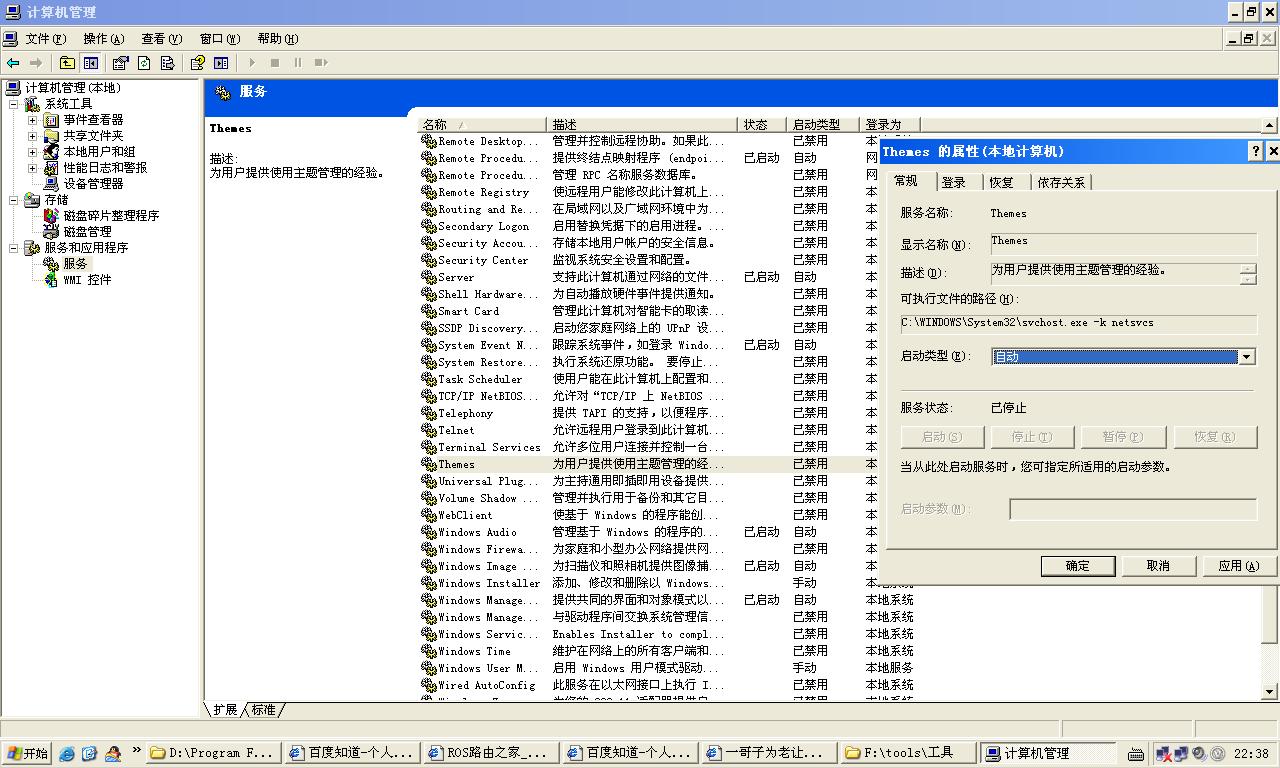The image size is (1280, 768).
Task: Open the 查看 menu
Action: click(x=161, y=39)
